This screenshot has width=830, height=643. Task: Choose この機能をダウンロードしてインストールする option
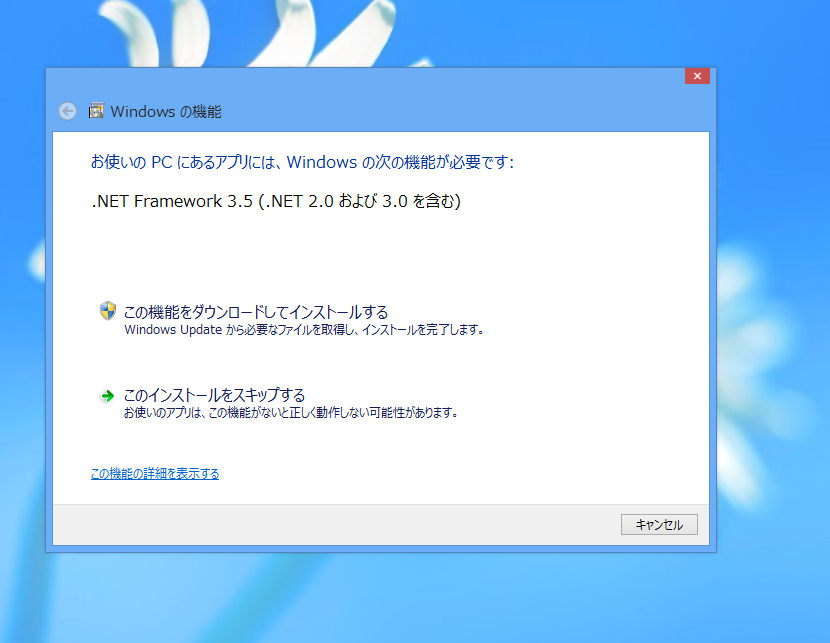pos(256,312)
